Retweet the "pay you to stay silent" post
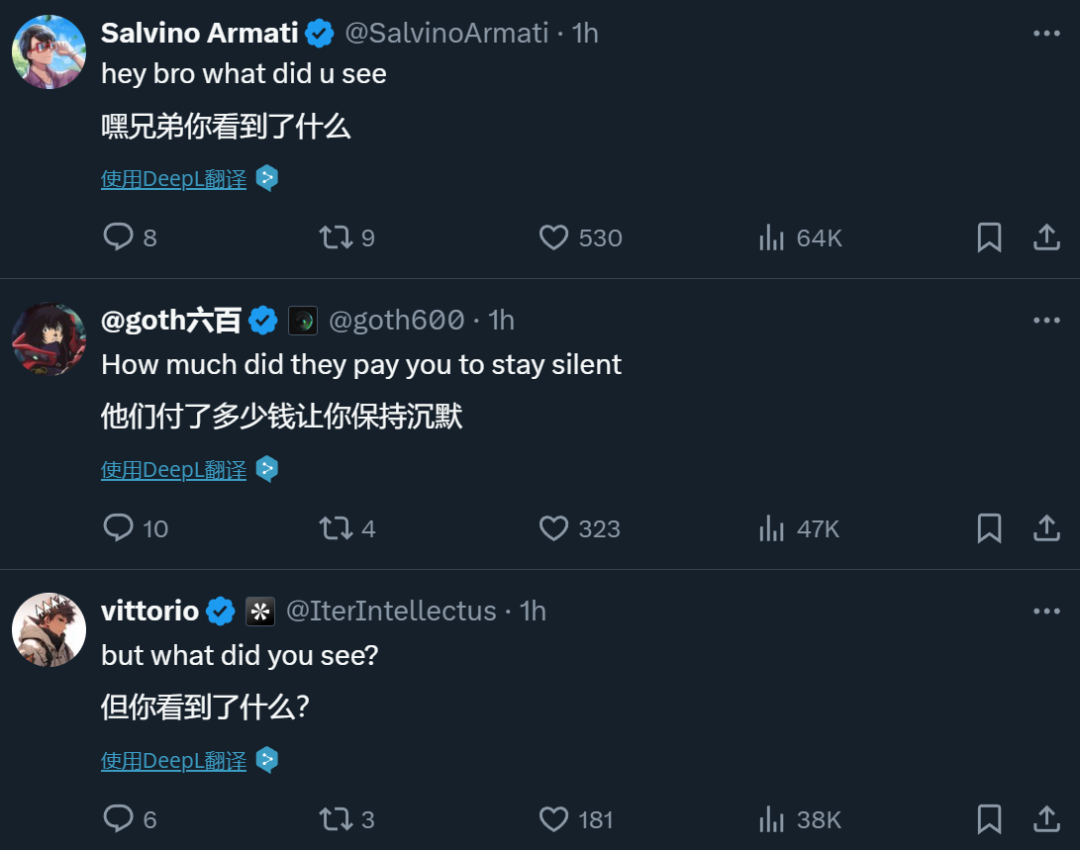The width and height of the screenshot is (1080, 850). click(x=333, y=528)
